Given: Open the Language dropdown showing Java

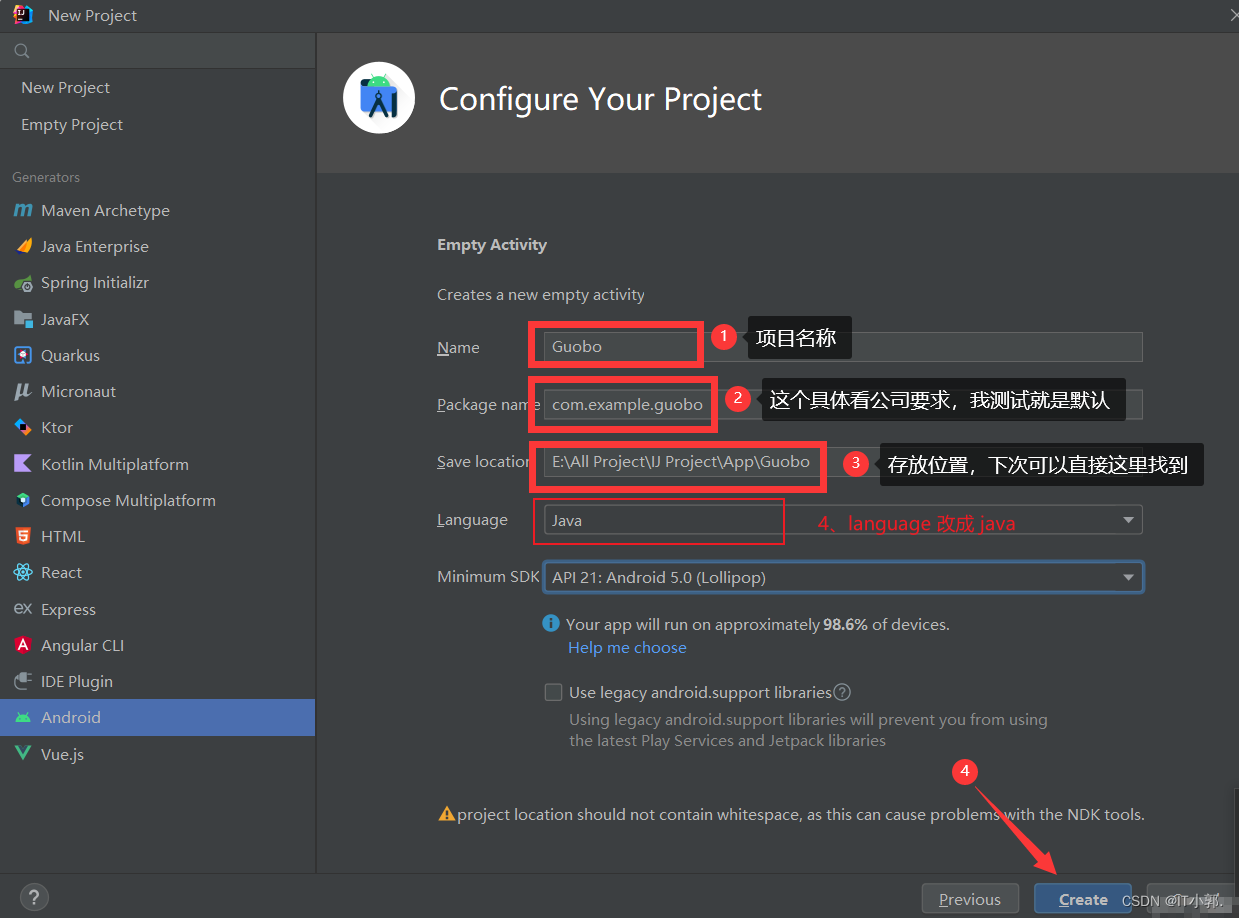Looking at the screenshot, I should click(x=842, y=520).
